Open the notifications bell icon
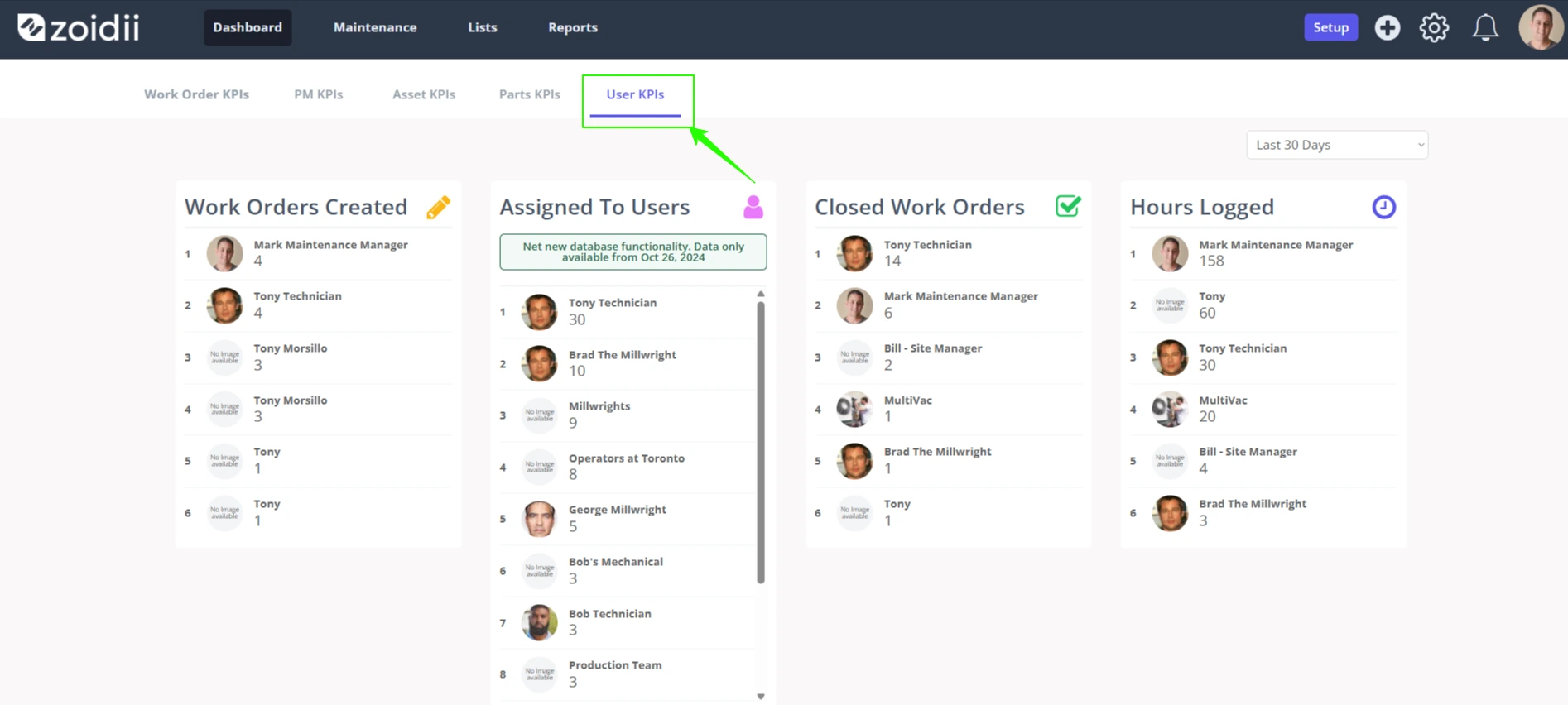1568x705 pixels. (x=1485, y=27)
